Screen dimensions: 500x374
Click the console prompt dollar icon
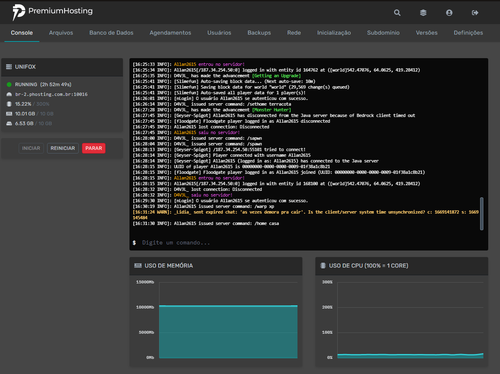point(134,243)
